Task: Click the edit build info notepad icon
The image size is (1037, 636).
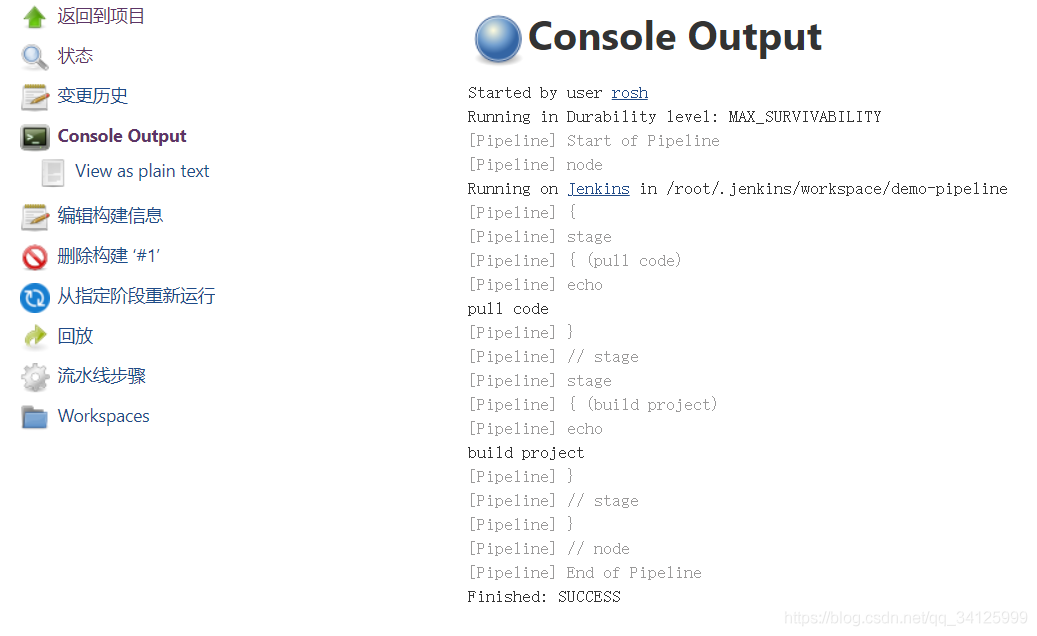Action: 35,216
